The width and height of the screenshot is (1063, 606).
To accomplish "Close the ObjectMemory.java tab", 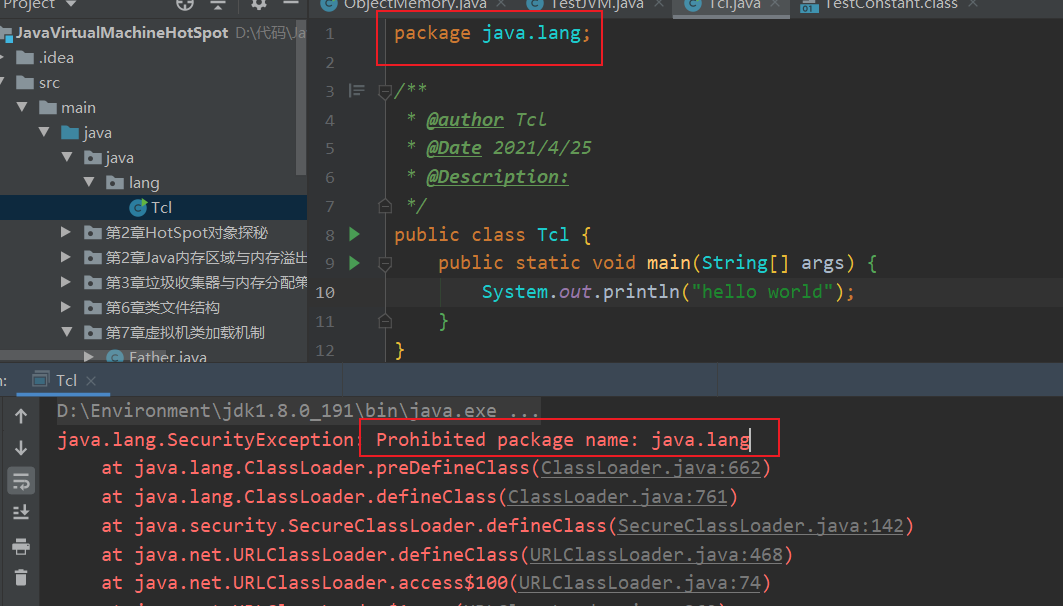I will click(x=501, y=5).
